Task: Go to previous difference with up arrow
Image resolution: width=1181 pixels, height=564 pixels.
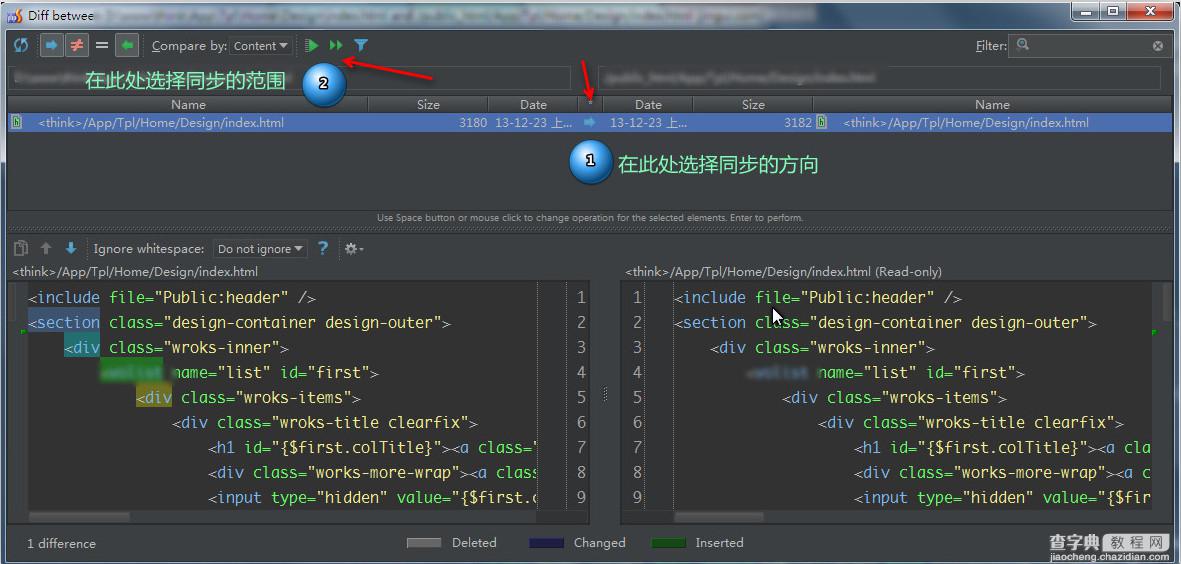Action: (46, 248)
